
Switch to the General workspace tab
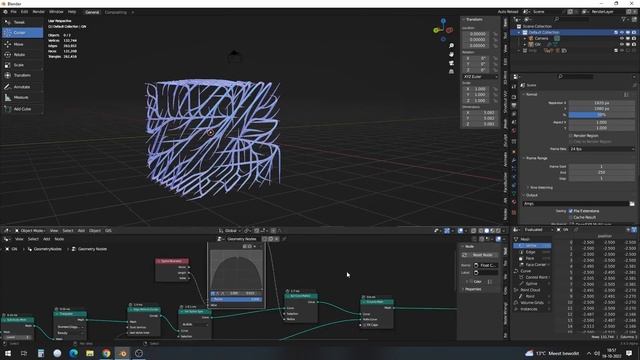pos(92,12)
